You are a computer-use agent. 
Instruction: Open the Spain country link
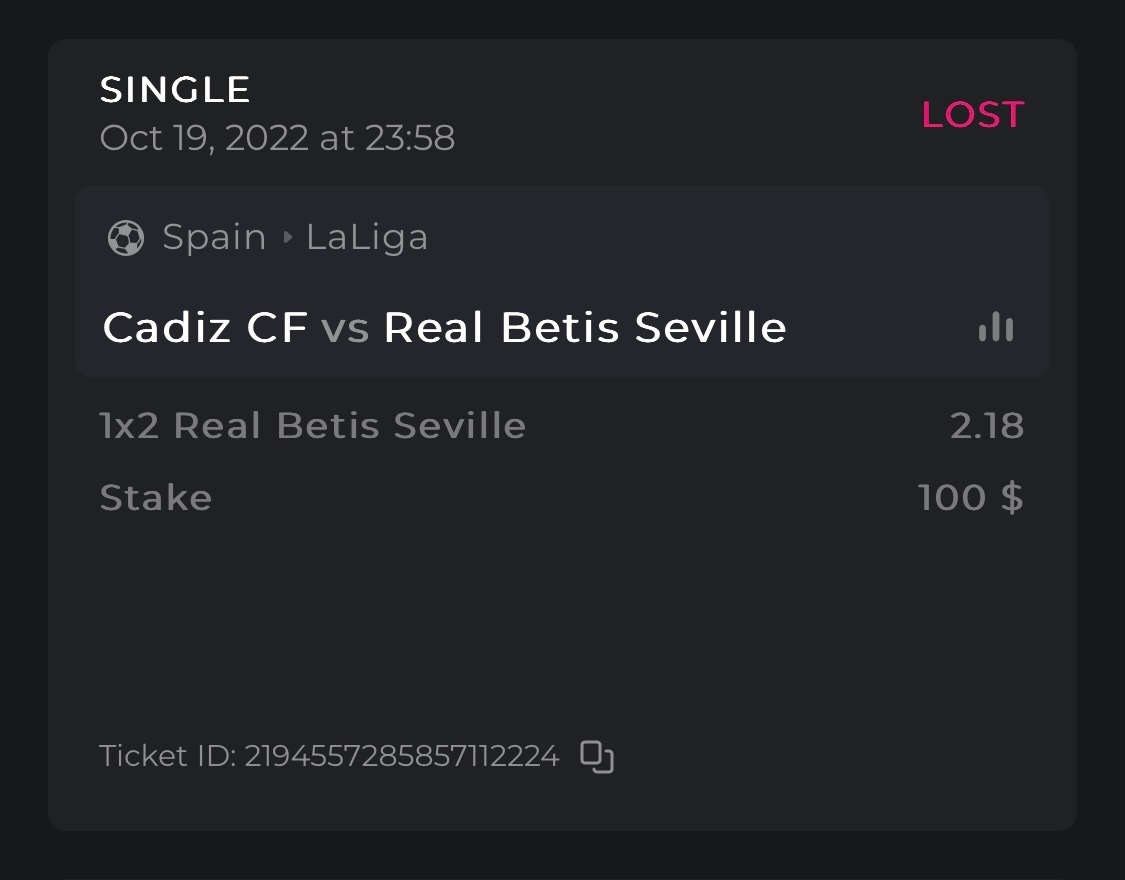[x=214, y=238]
